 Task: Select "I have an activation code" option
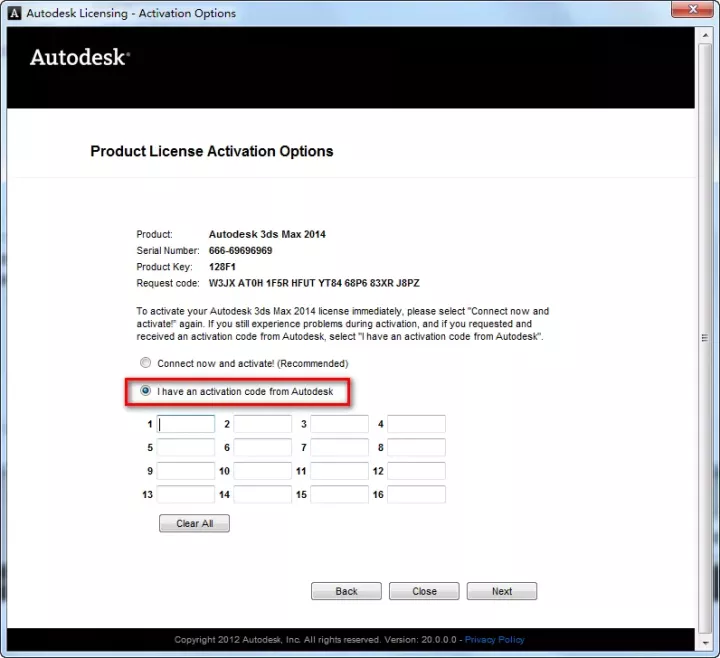[x=146, y=391]
